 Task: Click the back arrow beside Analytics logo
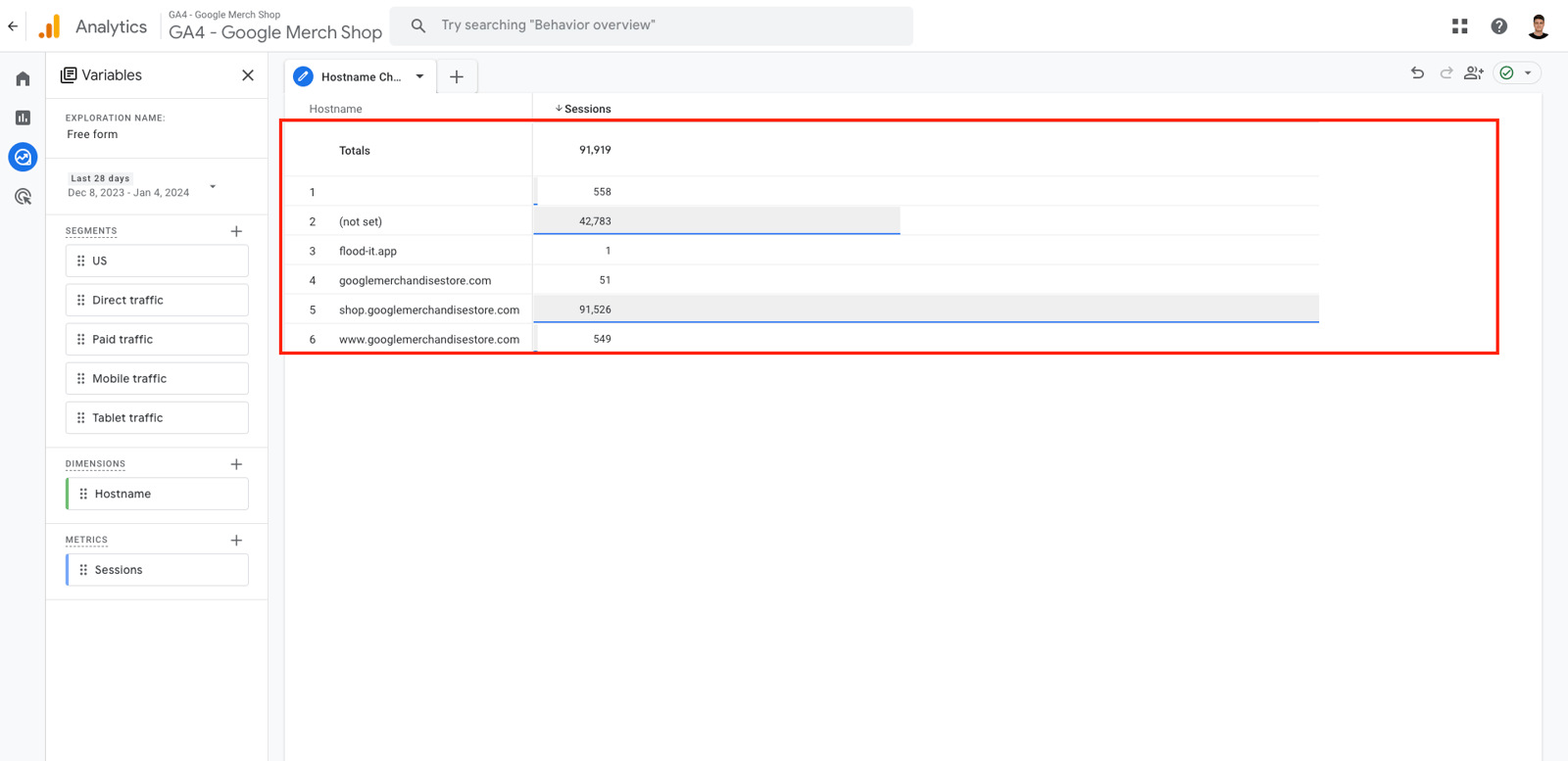[13, 26]
